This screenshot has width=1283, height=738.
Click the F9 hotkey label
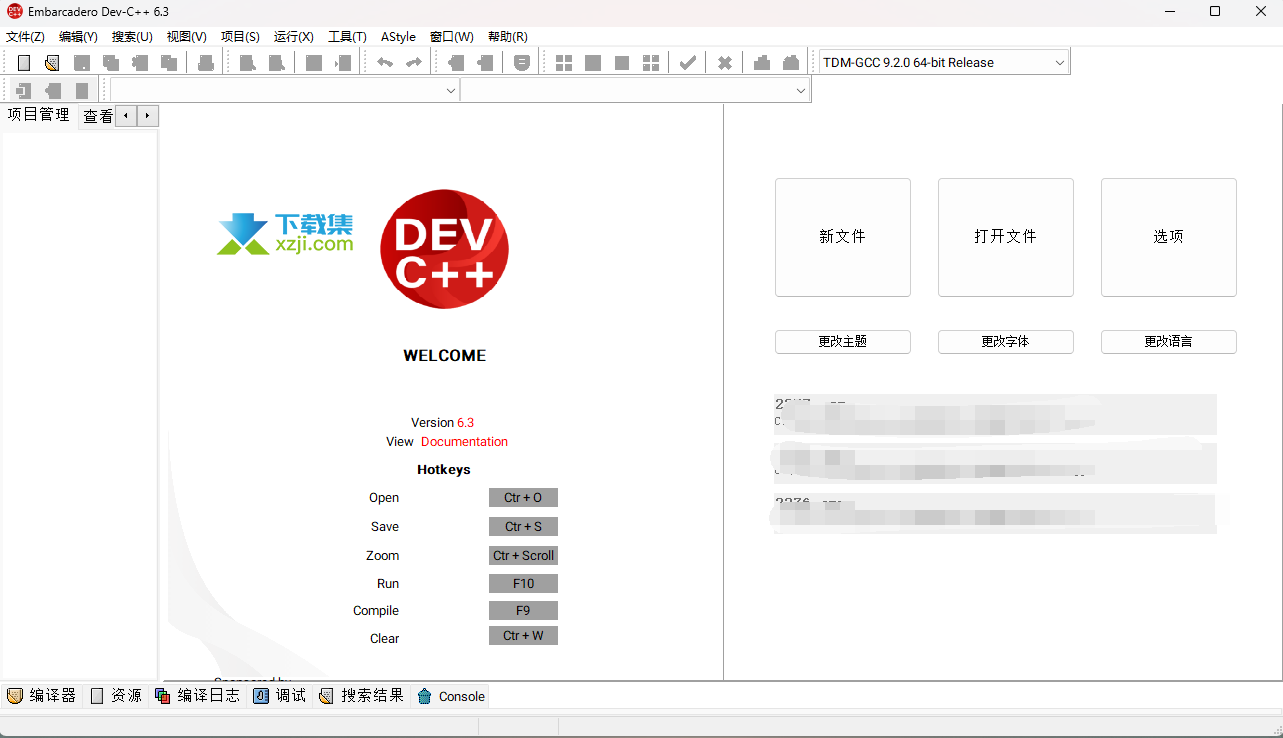point(523,611)
